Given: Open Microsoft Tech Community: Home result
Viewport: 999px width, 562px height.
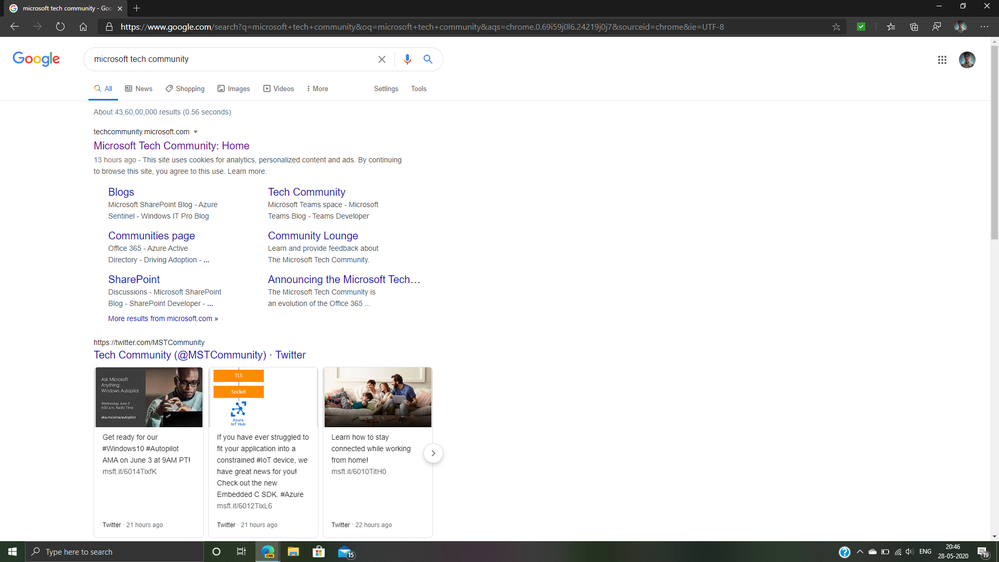Looking at the screenshot, I should 171,146.
